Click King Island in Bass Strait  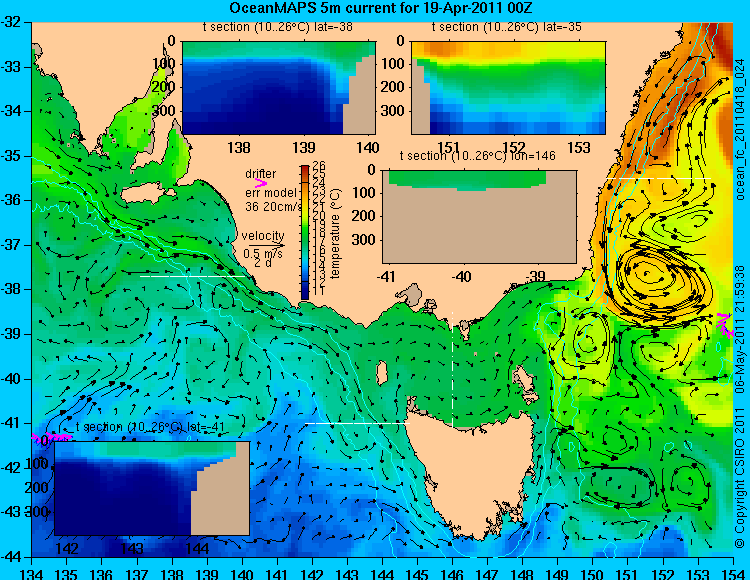click(382, 373)
